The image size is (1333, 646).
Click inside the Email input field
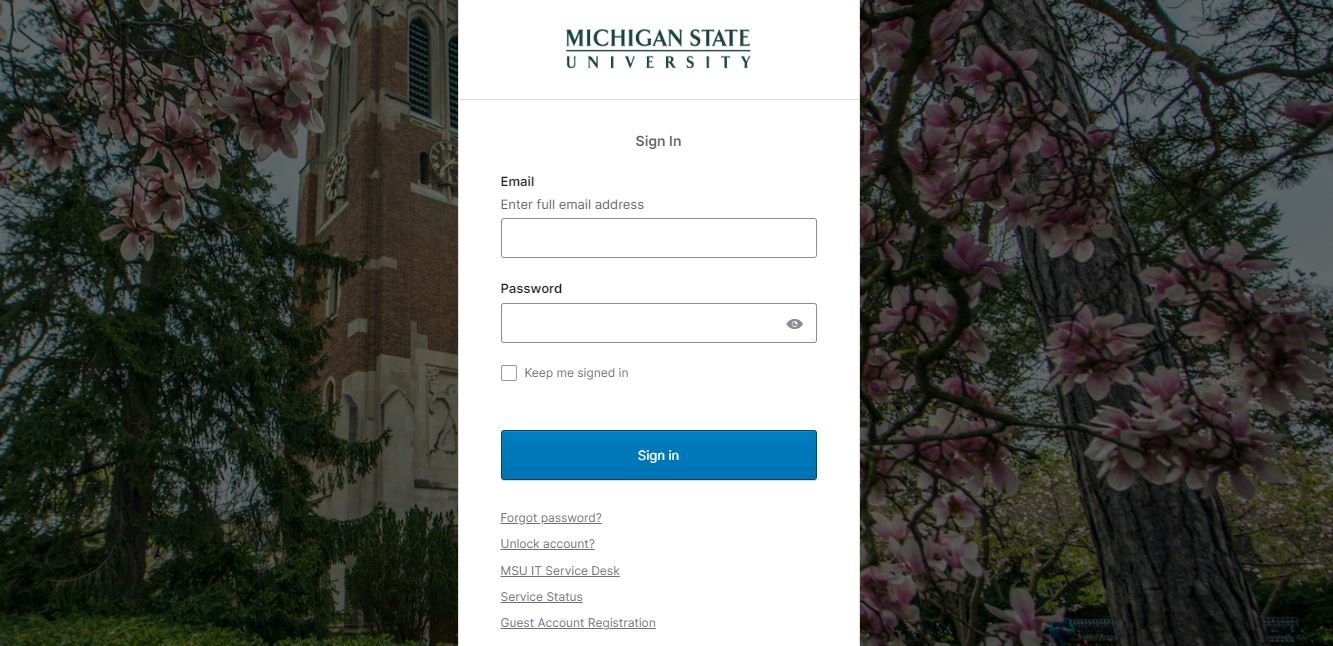(x=657, y=237)
